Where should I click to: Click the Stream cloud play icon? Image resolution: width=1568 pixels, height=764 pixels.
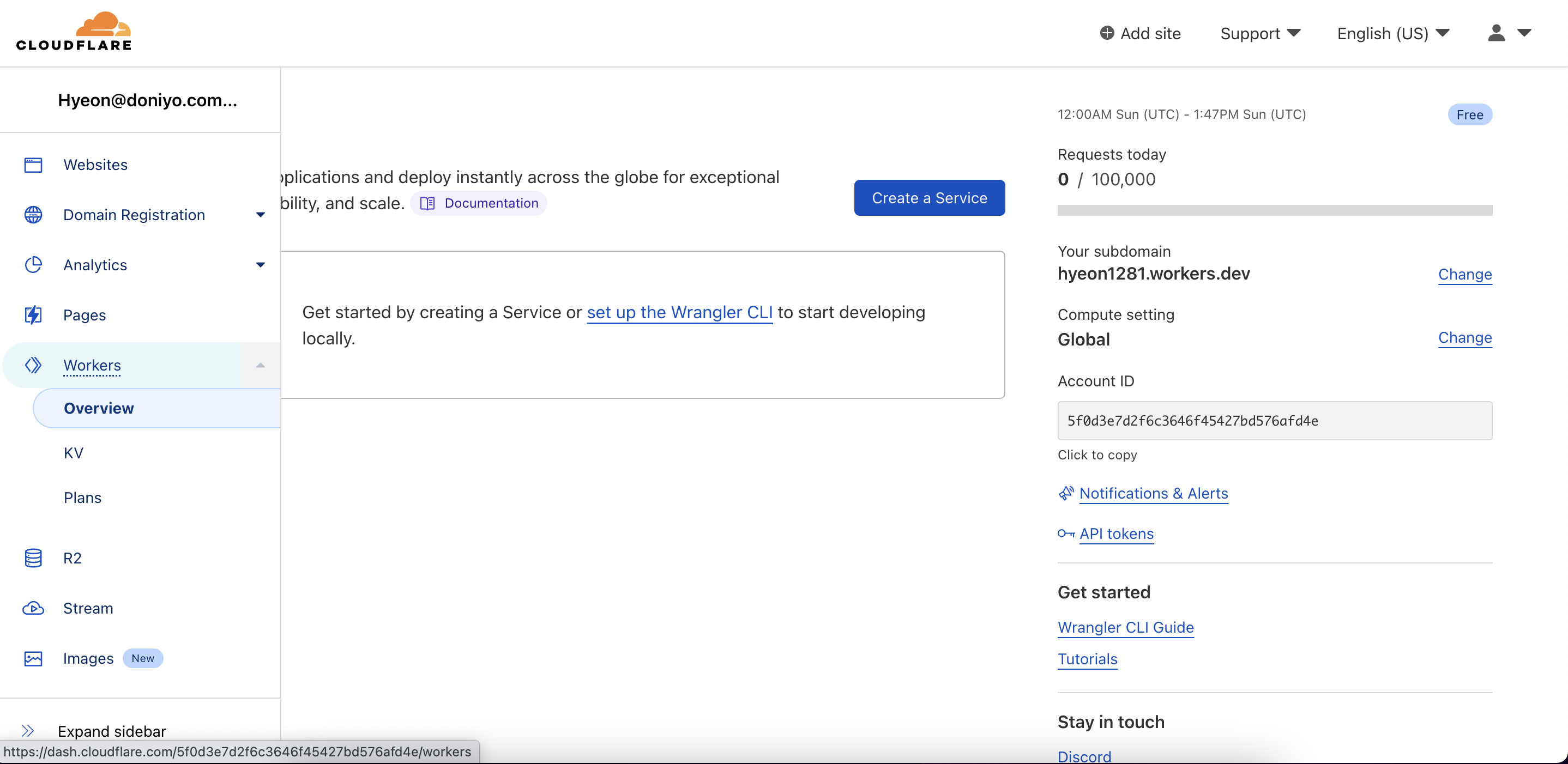click(x=33, y=608)
